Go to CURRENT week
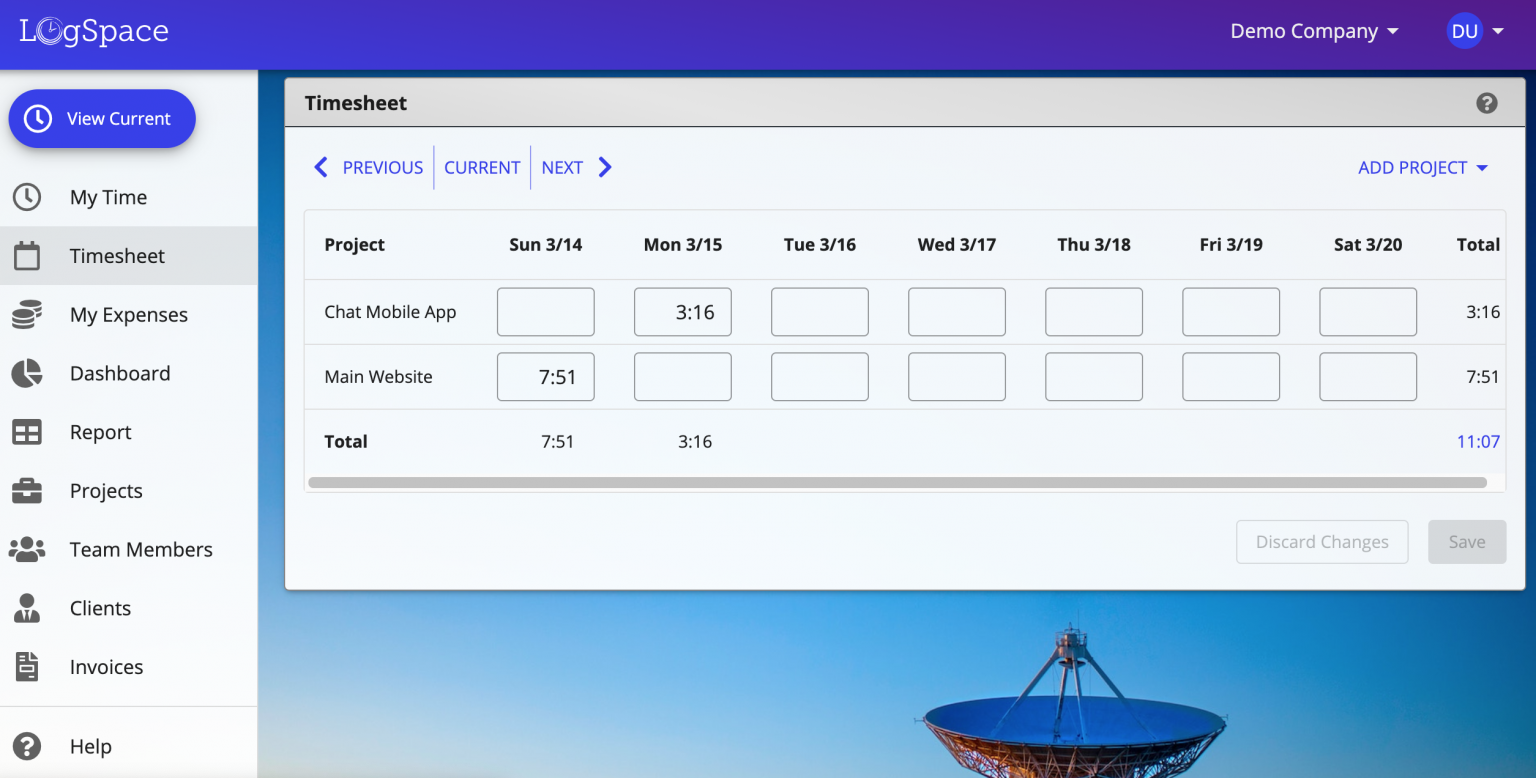The width and height of the screenshot is (1536, 778). pyautogui.click(x=482, y=167)
